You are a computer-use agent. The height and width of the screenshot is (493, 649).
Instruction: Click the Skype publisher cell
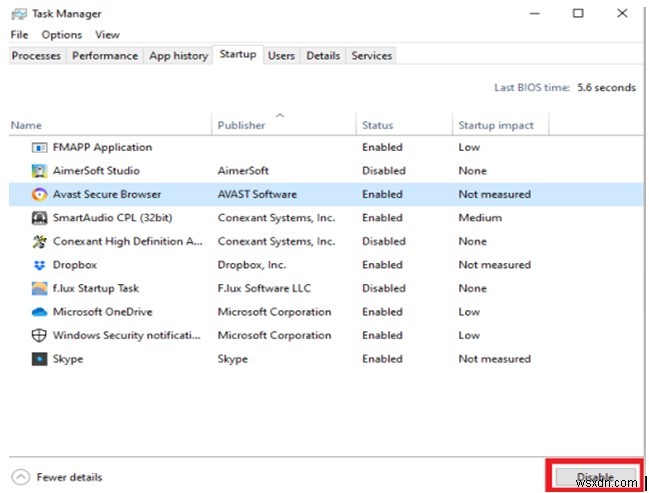[233, 359]
